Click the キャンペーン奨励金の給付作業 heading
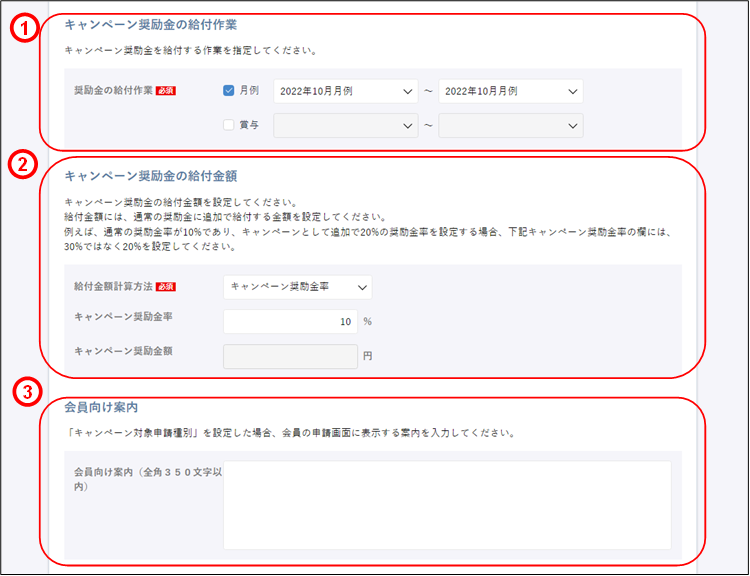Image resolution: width=750 pixels, height=576 pixels. pyautogui.click(x=151, y=25)
